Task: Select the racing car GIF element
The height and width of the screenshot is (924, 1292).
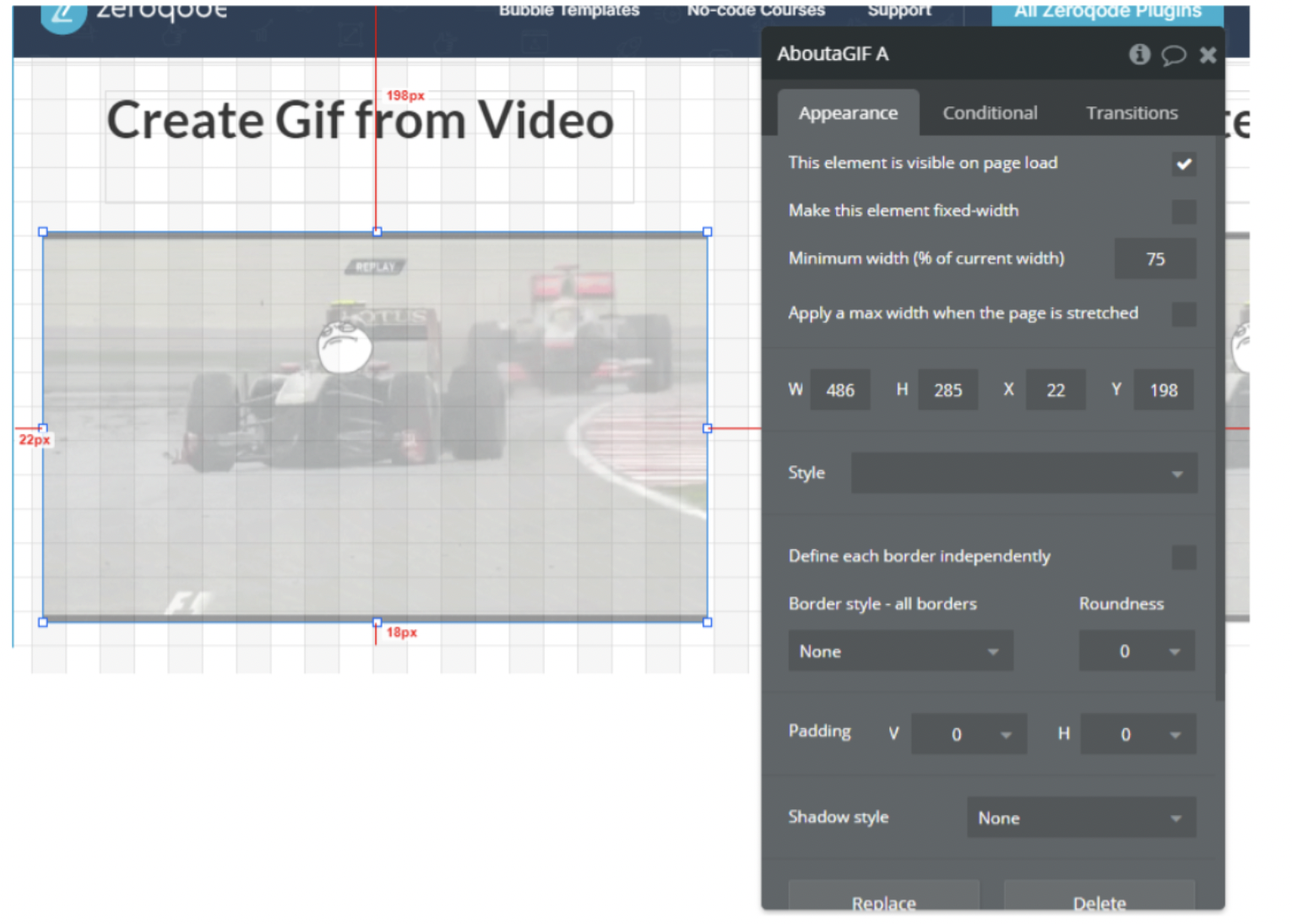Action: (x=375, y=427)
